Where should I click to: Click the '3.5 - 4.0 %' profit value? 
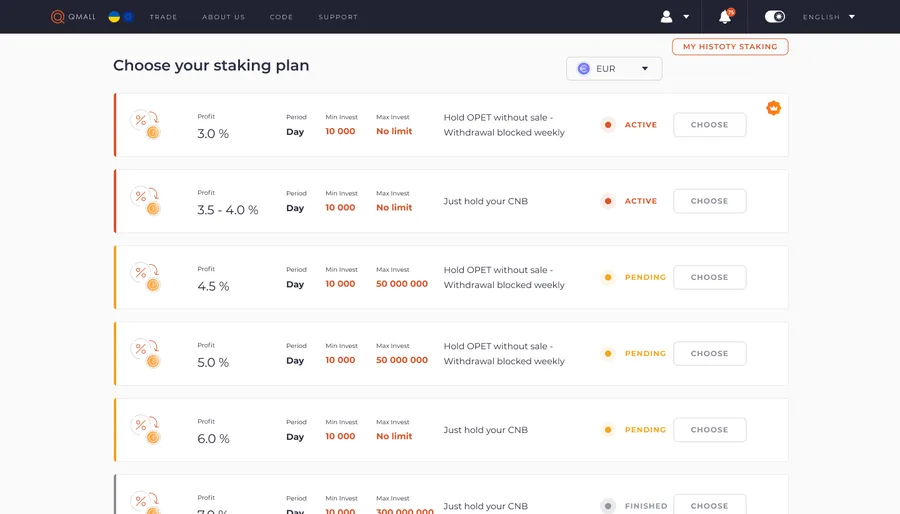(228, 210)
